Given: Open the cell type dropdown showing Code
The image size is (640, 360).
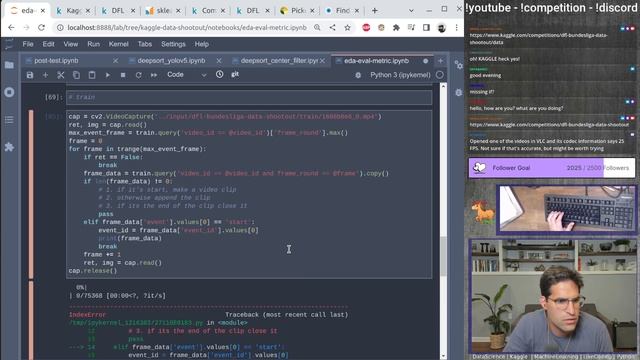Looking at the screenshot, I should (187, 75).
